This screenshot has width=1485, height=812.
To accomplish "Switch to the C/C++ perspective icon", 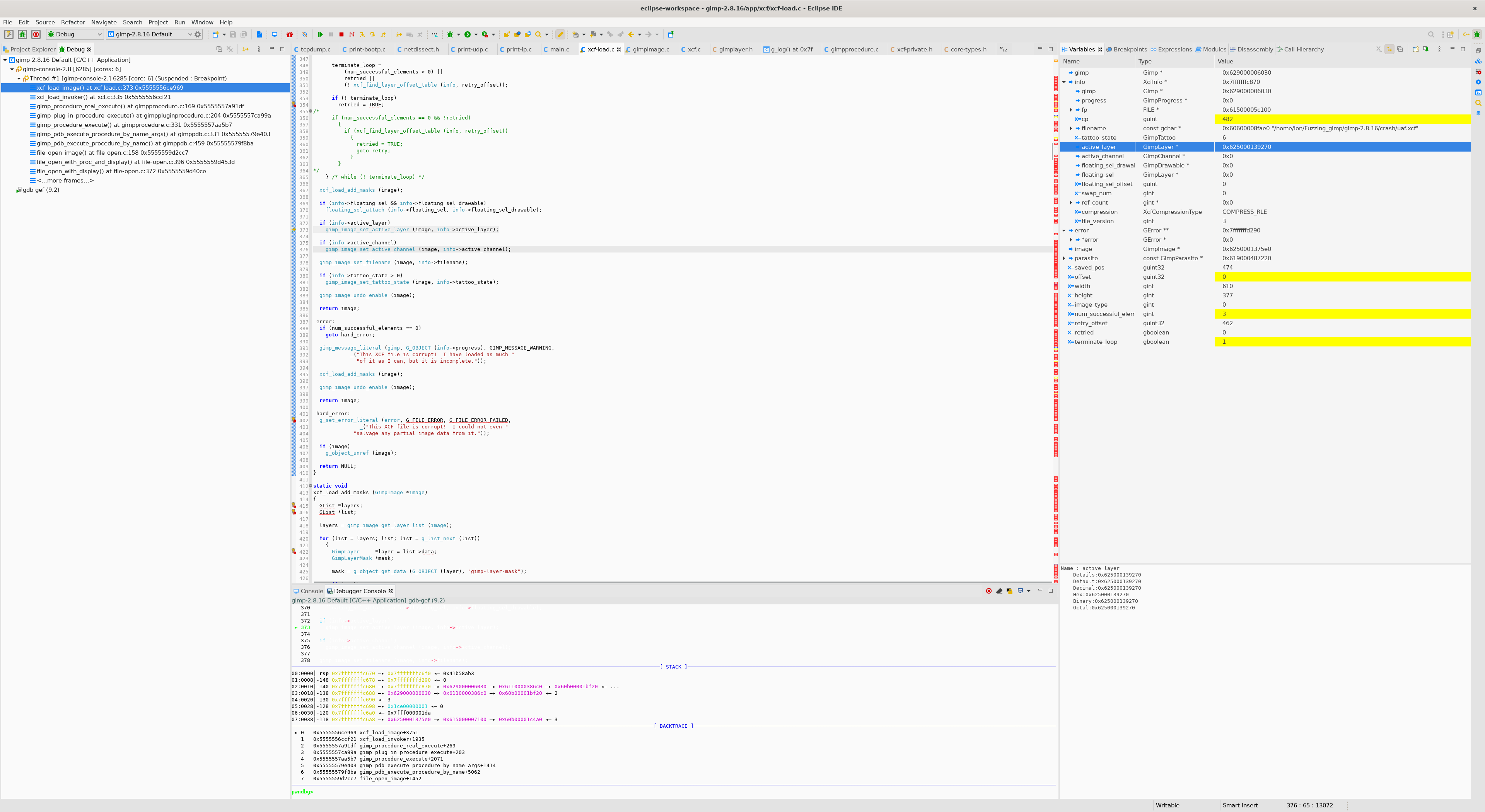I will (1466, 34).
